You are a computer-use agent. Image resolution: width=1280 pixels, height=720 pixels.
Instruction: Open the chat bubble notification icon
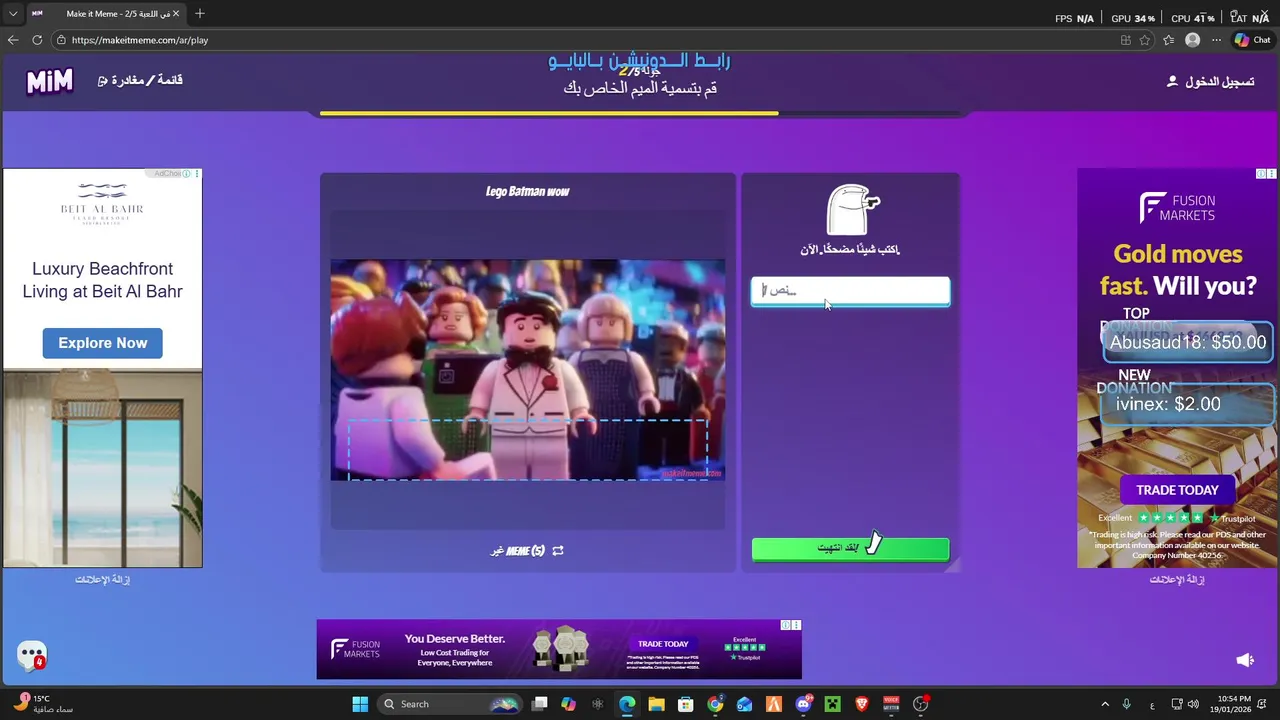tap(32, 656)
